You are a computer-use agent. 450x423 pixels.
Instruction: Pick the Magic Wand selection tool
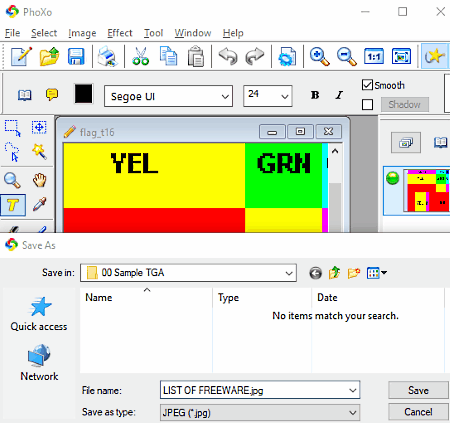click(x=39, y=152)
